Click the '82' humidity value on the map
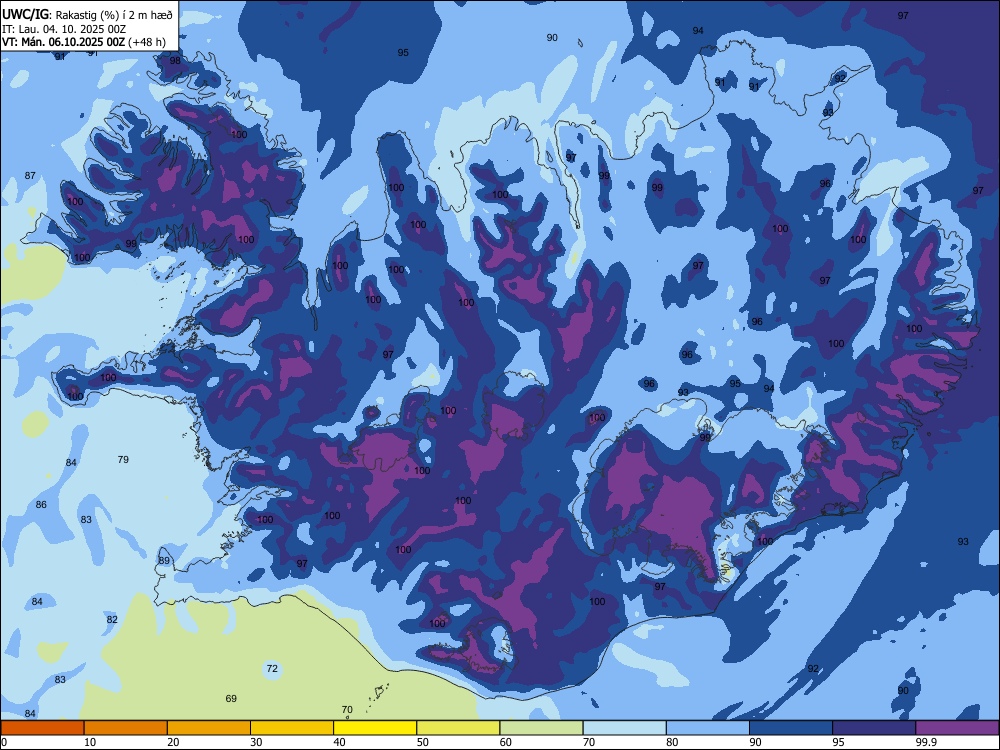The height and width of the screenshot is (750, 1000). pos(112,619)
